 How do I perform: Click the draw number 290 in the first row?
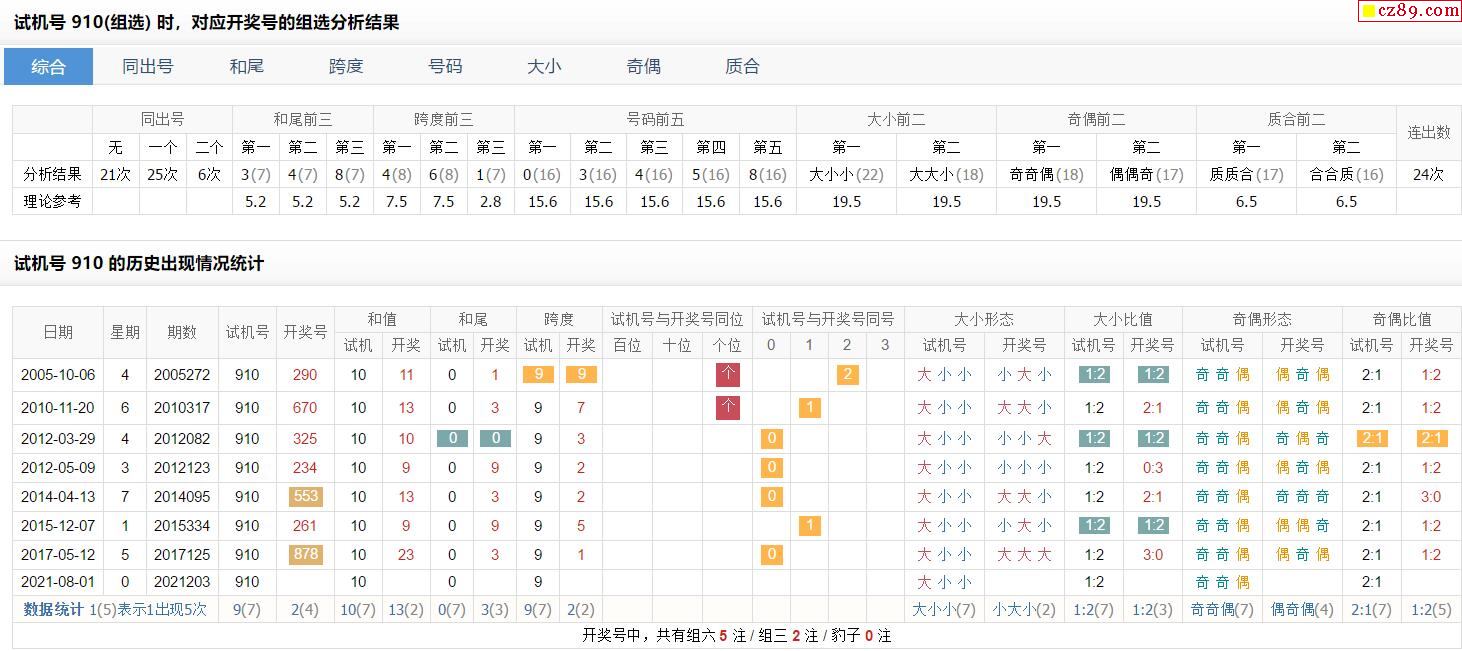pos(305,375)
